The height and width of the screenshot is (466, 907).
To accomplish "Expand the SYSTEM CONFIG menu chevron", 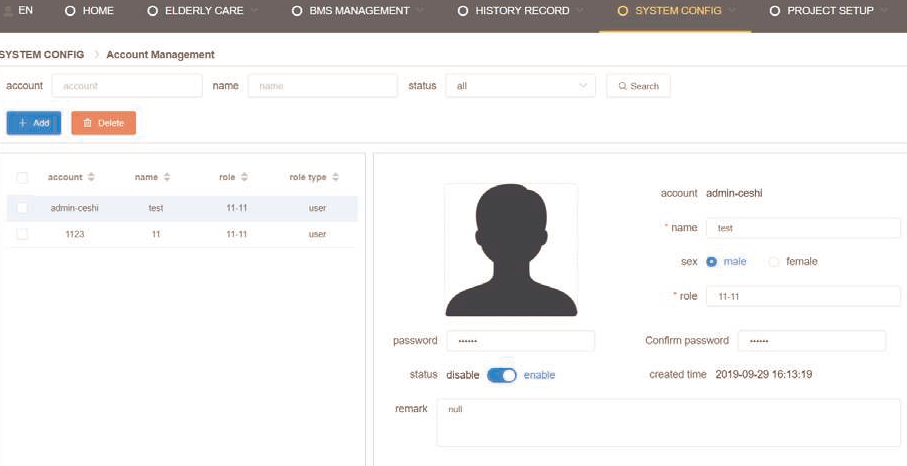I will point(732,11).
